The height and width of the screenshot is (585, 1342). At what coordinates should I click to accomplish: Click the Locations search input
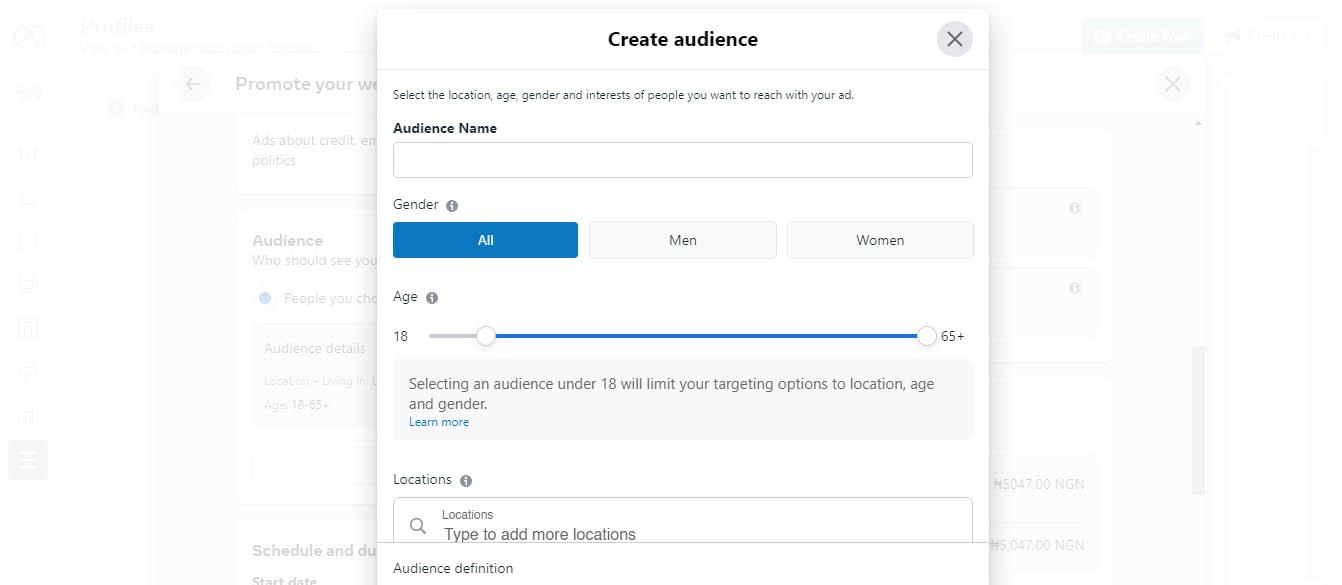pyautogui.click(x=700, y=534)
